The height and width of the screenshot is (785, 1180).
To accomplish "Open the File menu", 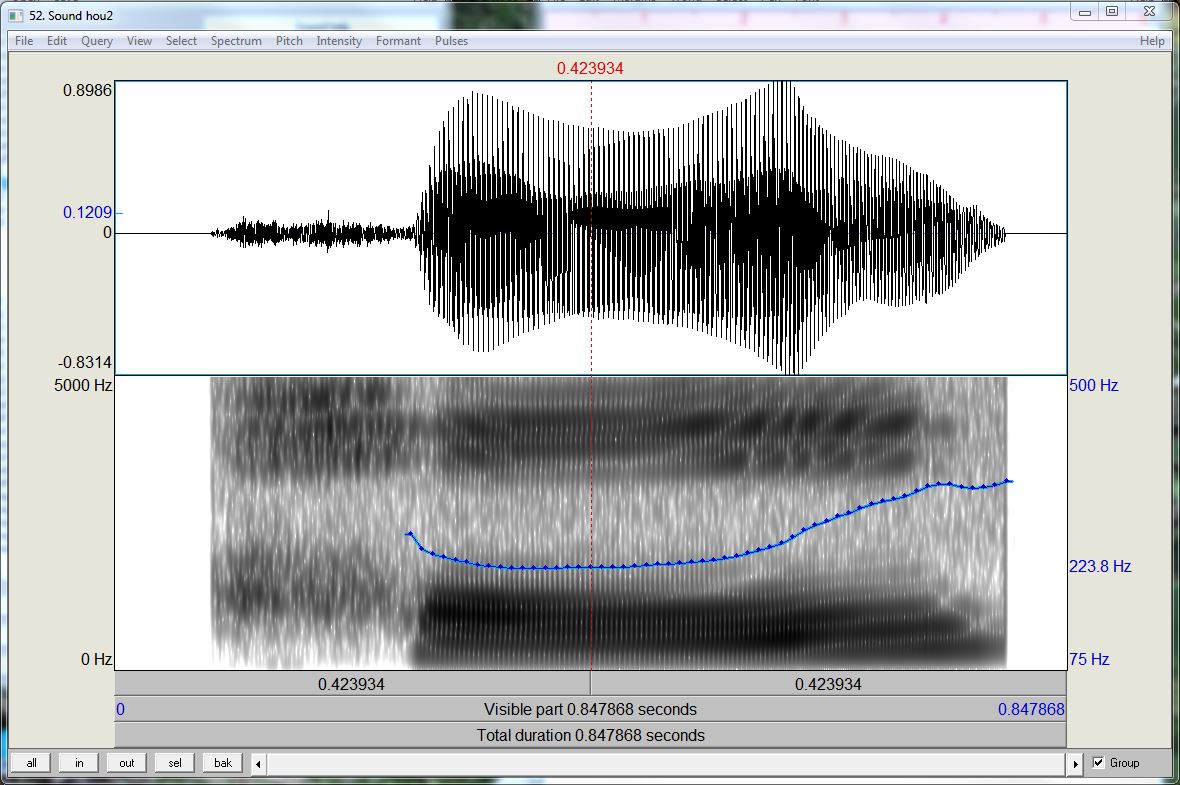I will (24, 41).
